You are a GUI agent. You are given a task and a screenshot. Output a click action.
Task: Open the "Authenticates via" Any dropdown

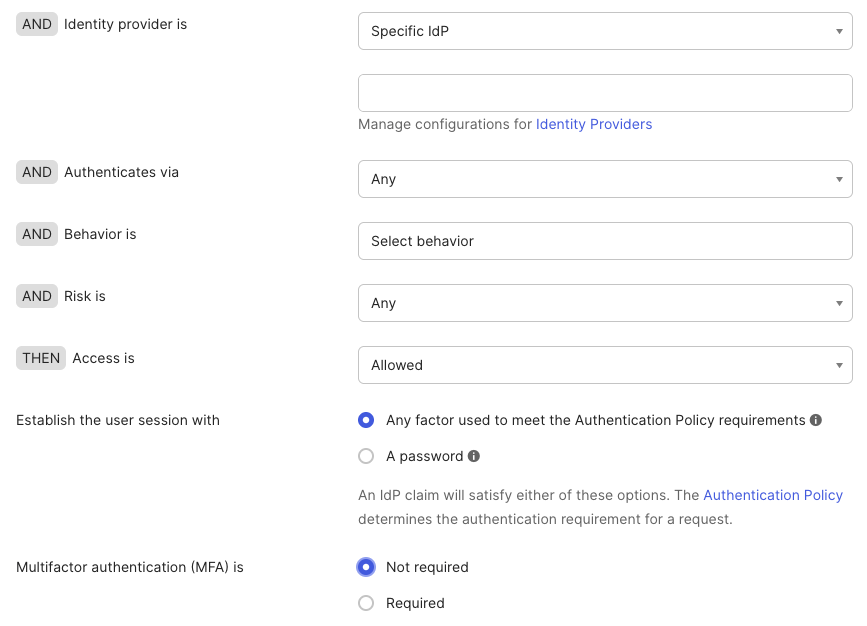click(x=605, y=179)
